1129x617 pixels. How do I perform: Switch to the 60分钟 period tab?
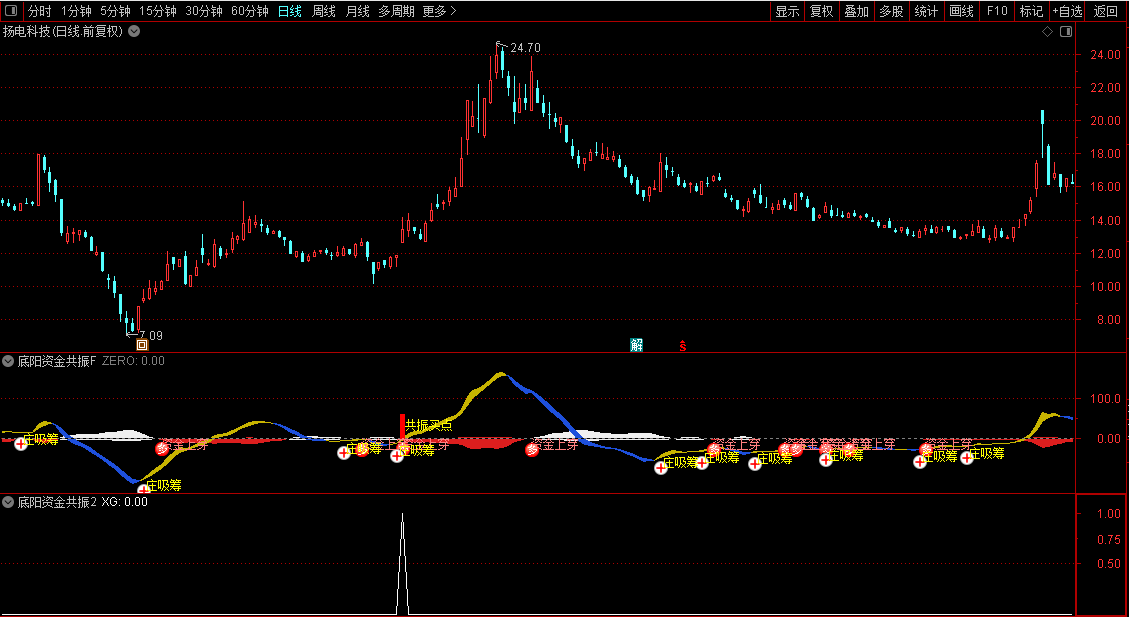pos(250,11)
